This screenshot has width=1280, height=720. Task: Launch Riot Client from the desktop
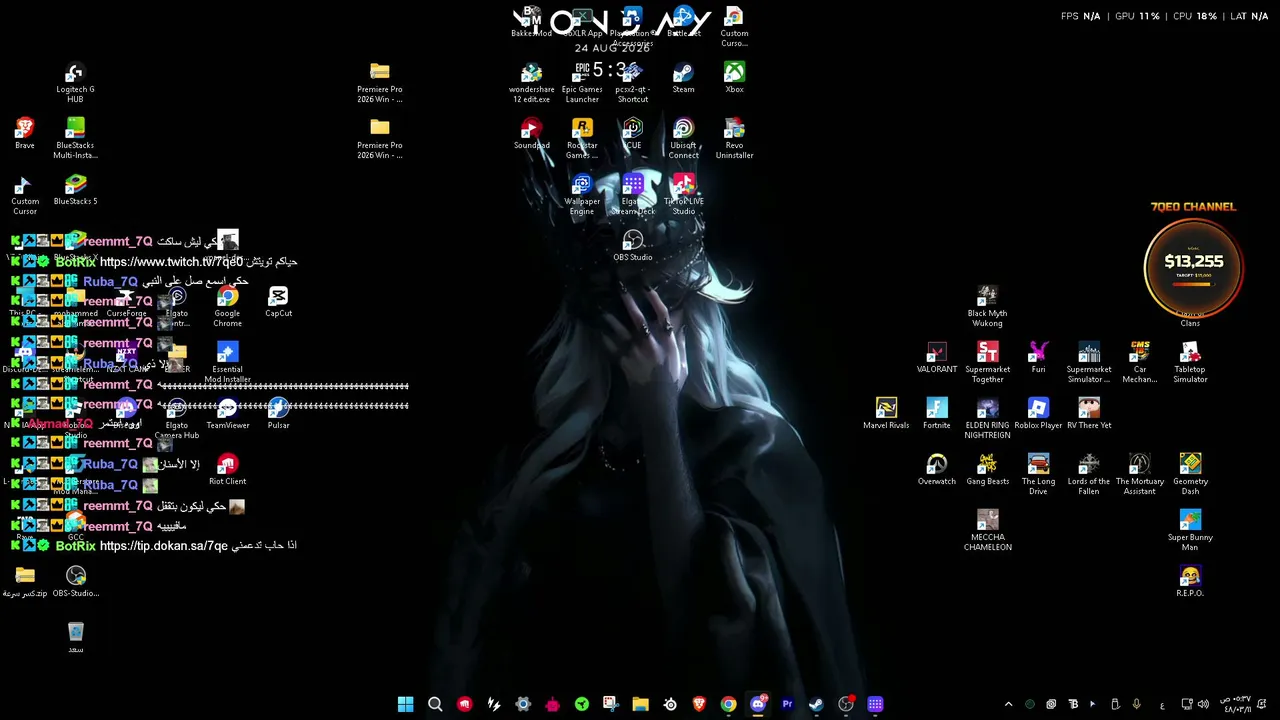pos(227,470)
